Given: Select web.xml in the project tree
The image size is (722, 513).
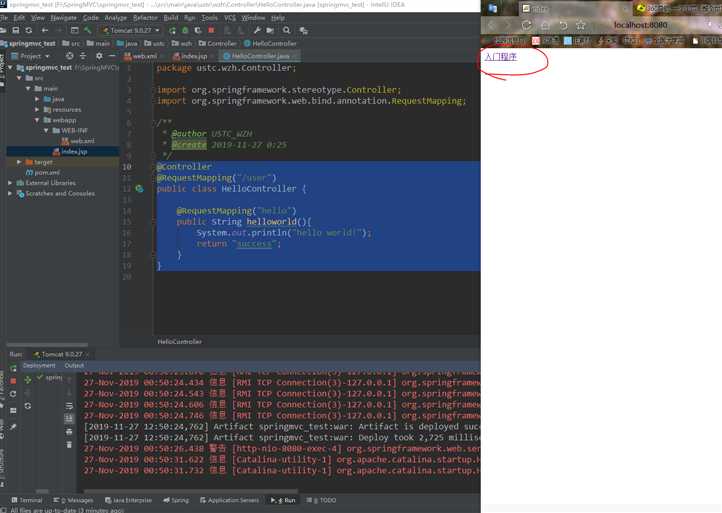Looking at the screenshot, I should pyautogui.click(x=78, y=141).
